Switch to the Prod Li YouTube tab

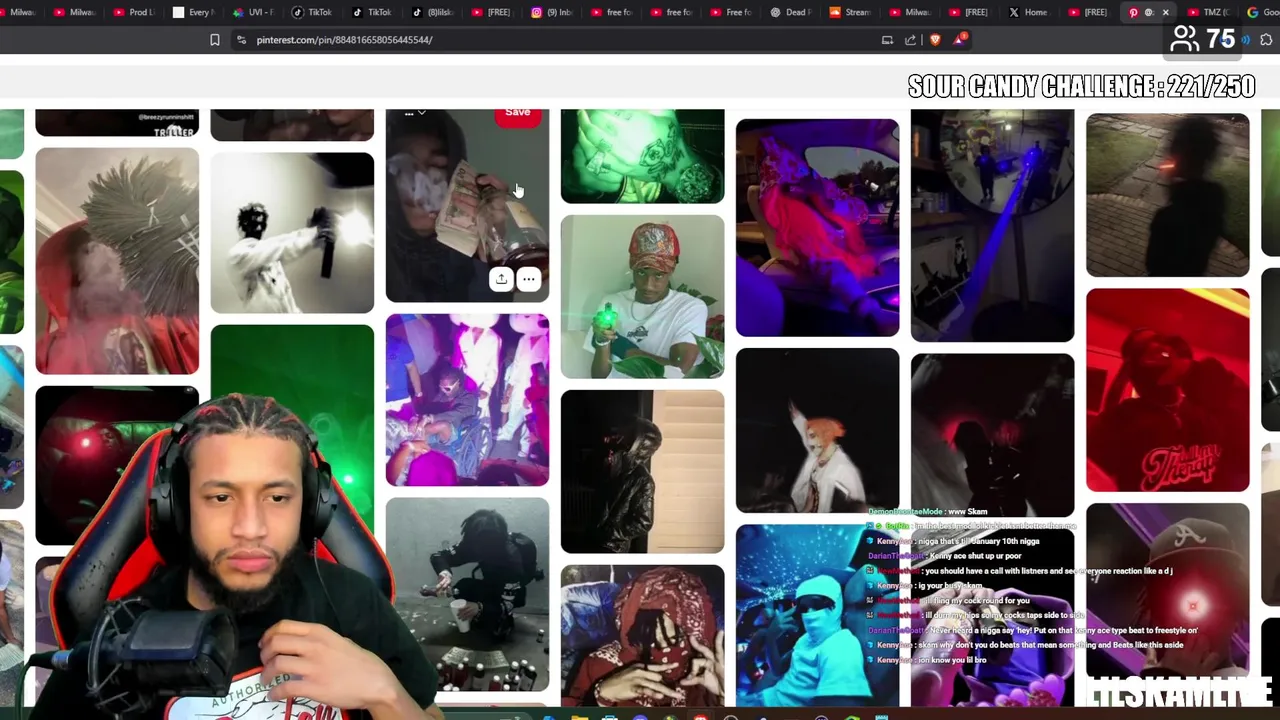click(x=134, y=12)
